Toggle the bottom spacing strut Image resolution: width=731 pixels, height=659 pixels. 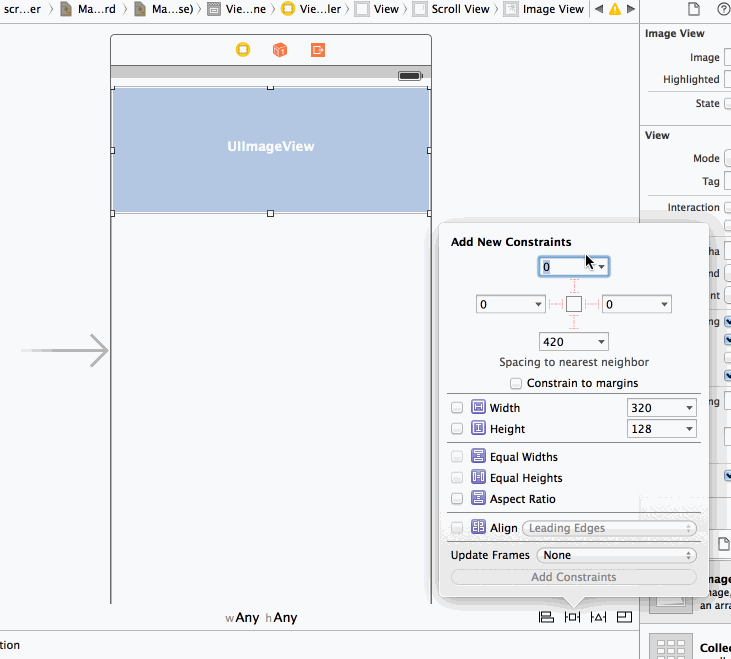pyautogui.click(x=574, y=322)
